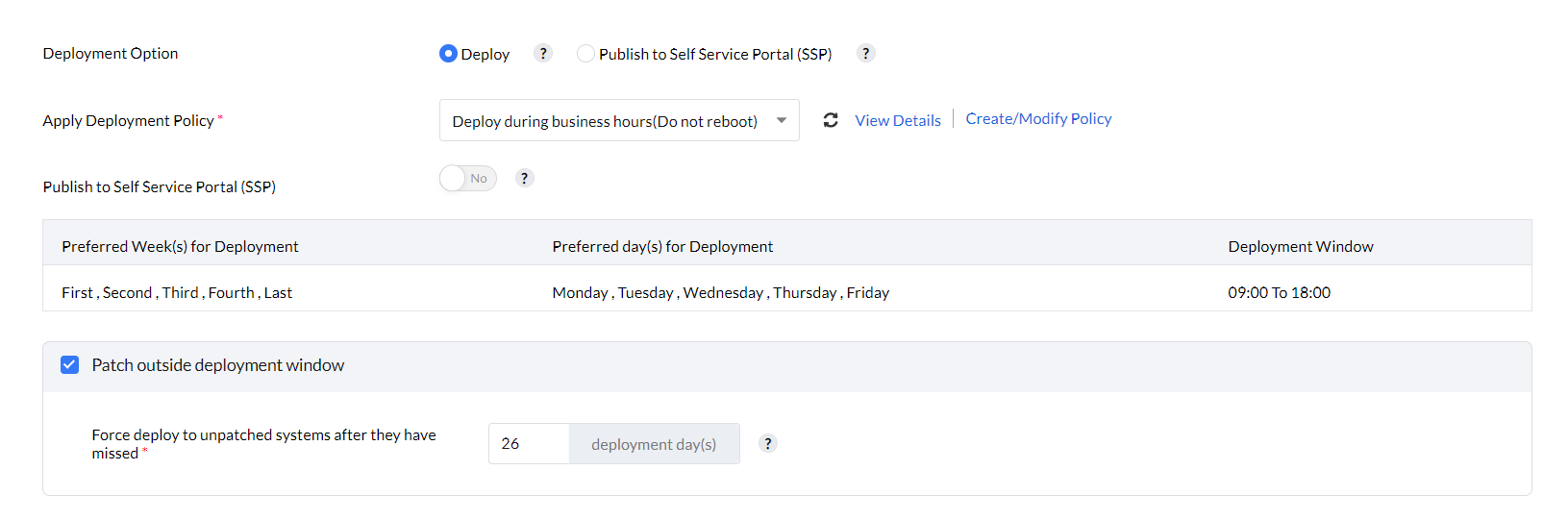
Task: Open the Apply Deployment Policy dropdown
Action: tap(605, 121)
